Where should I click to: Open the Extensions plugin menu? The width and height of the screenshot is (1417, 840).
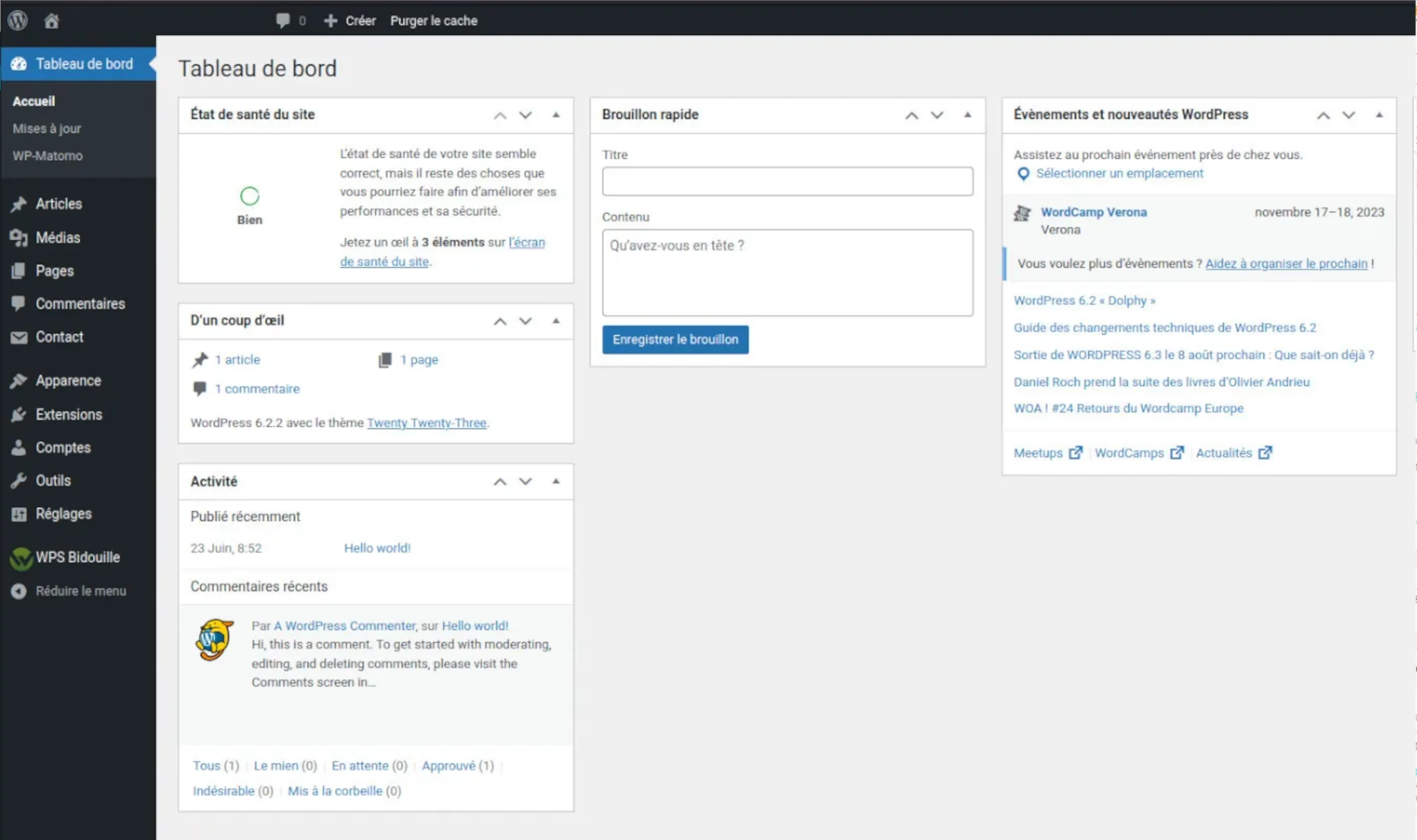68,414
